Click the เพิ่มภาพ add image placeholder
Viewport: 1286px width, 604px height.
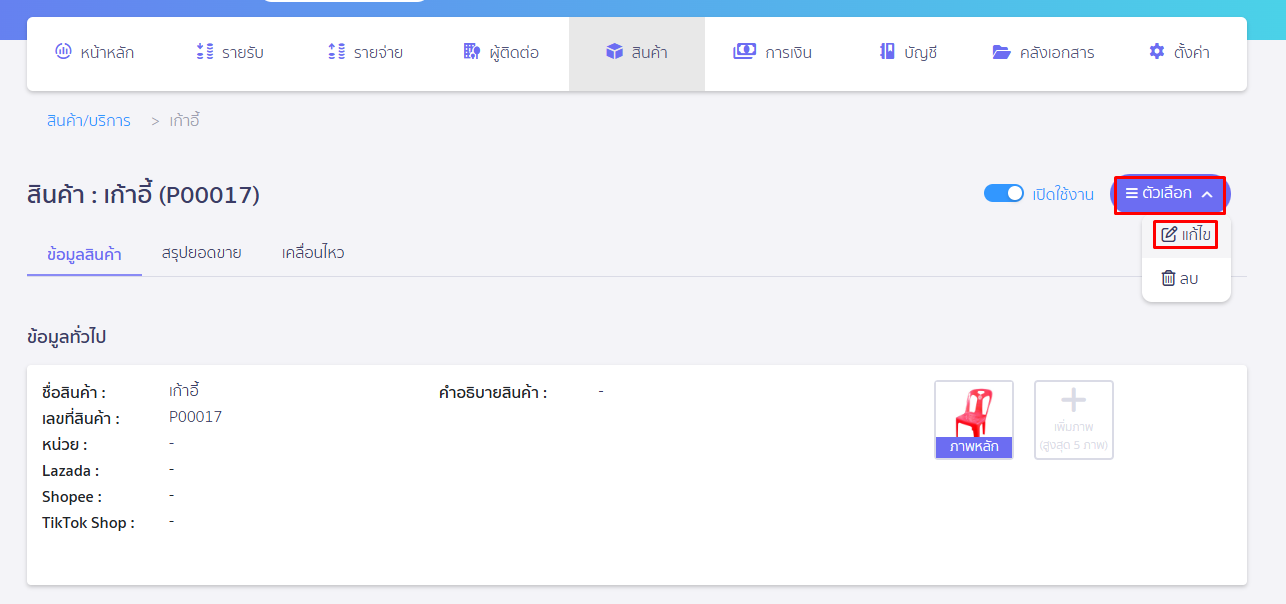(x=1073, y=419)
